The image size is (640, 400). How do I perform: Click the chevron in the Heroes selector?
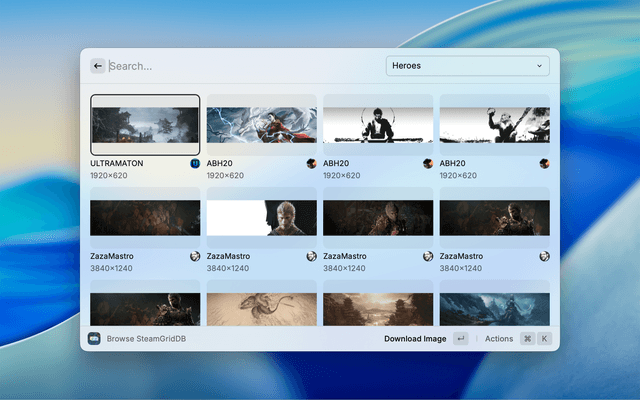(x=540, y=66)
